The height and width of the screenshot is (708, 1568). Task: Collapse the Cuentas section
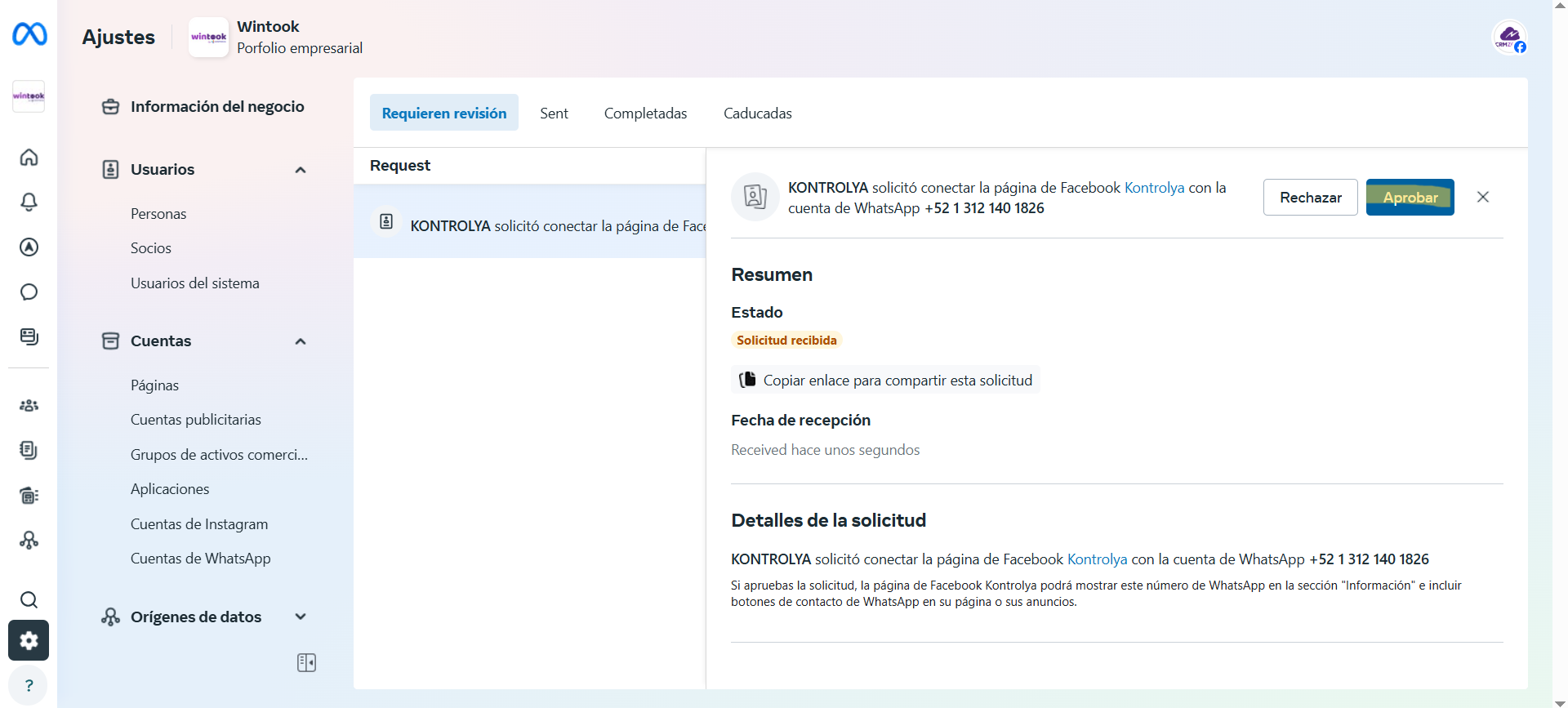[301, 341]
